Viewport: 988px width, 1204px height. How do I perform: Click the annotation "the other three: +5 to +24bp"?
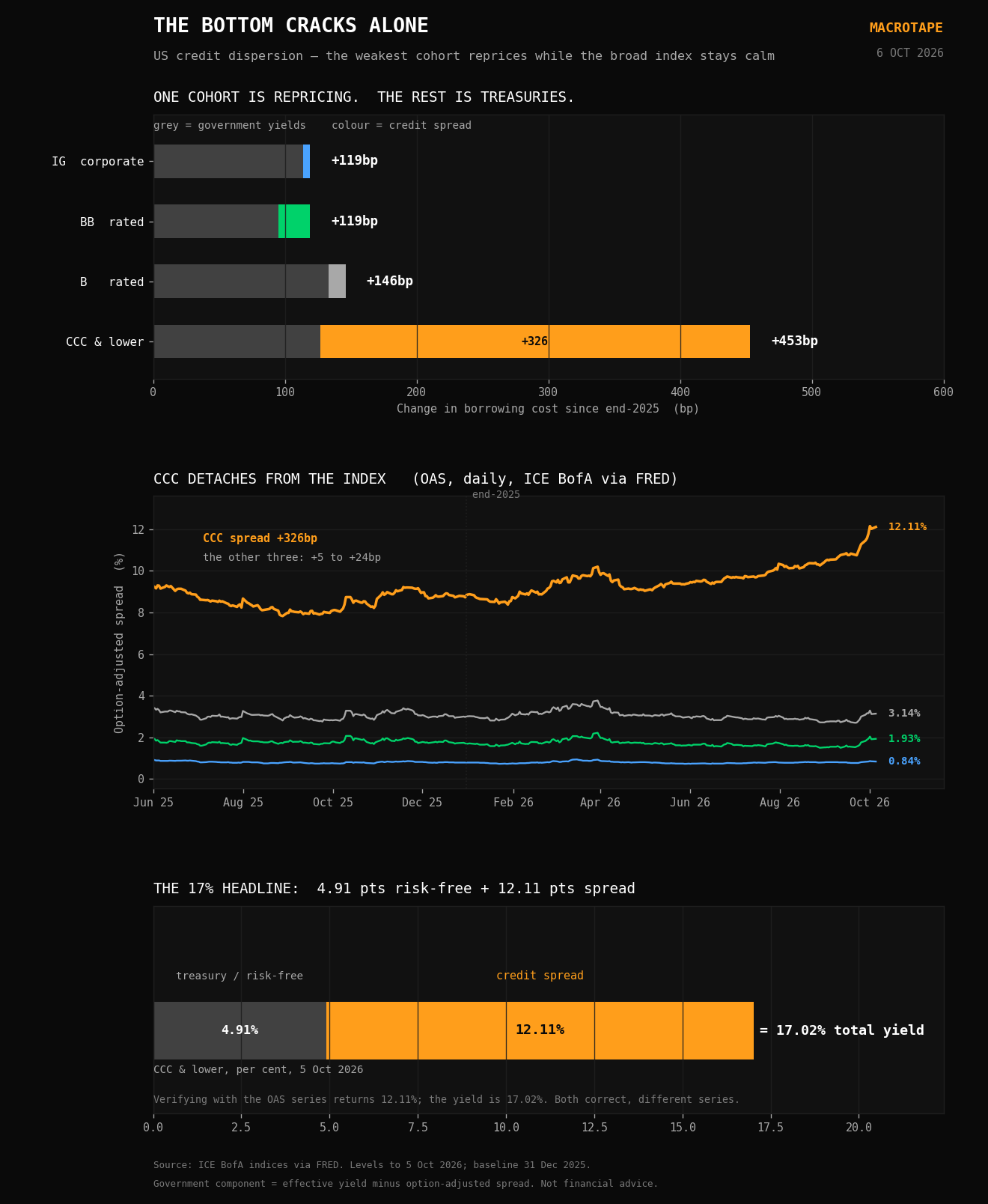(x=292, y=558)
